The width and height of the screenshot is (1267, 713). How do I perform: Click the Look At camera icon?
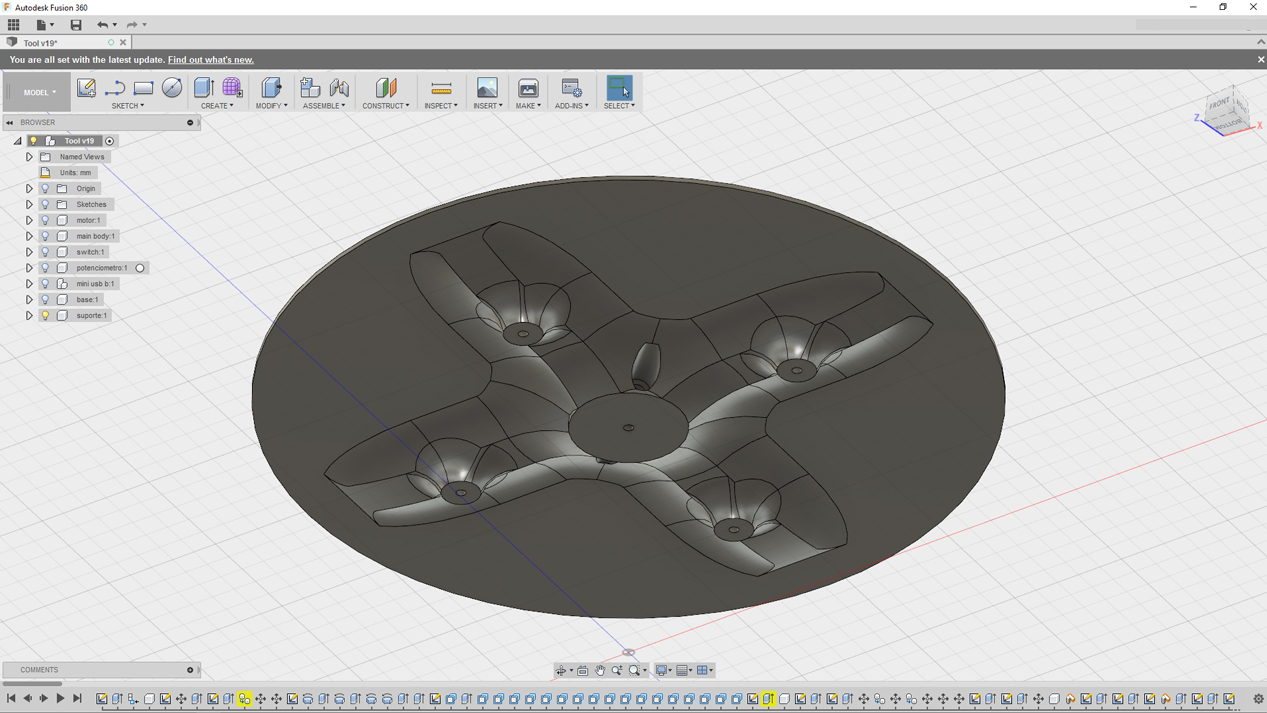point(583,670)
